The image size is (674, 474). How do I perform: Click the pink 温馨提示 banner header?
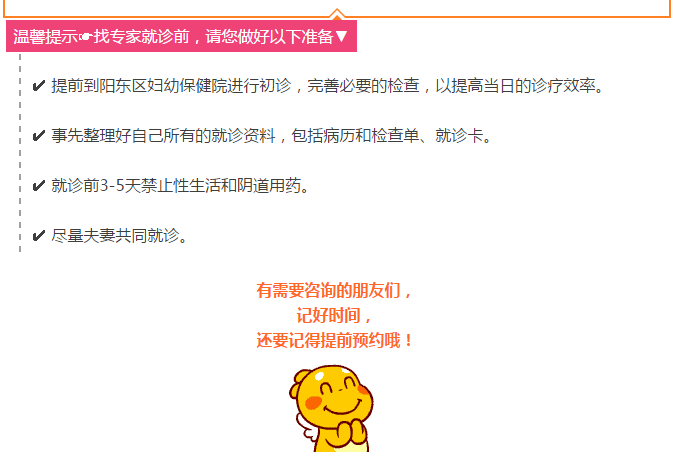point(181,36)
